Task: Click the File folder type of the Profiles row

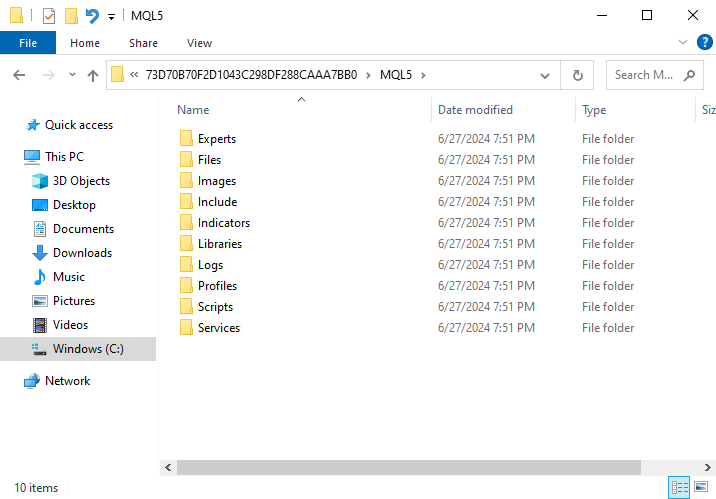Action: pos(608,286)
